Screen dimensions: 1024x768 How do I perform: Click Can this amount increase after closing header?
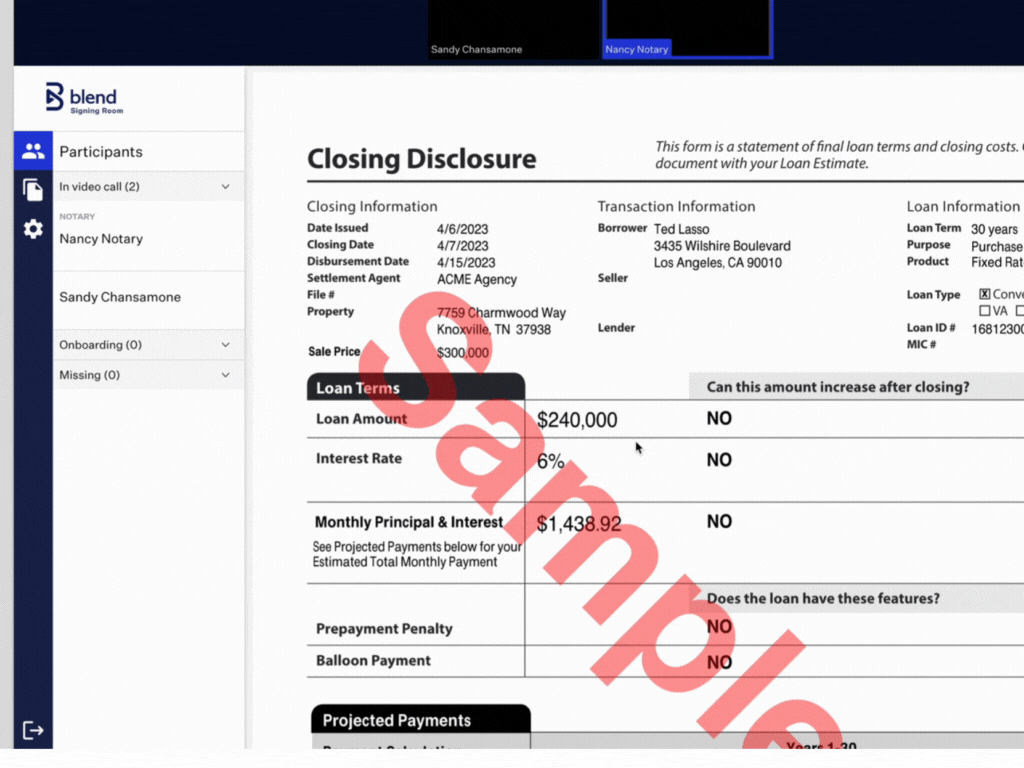click(838, 387)
